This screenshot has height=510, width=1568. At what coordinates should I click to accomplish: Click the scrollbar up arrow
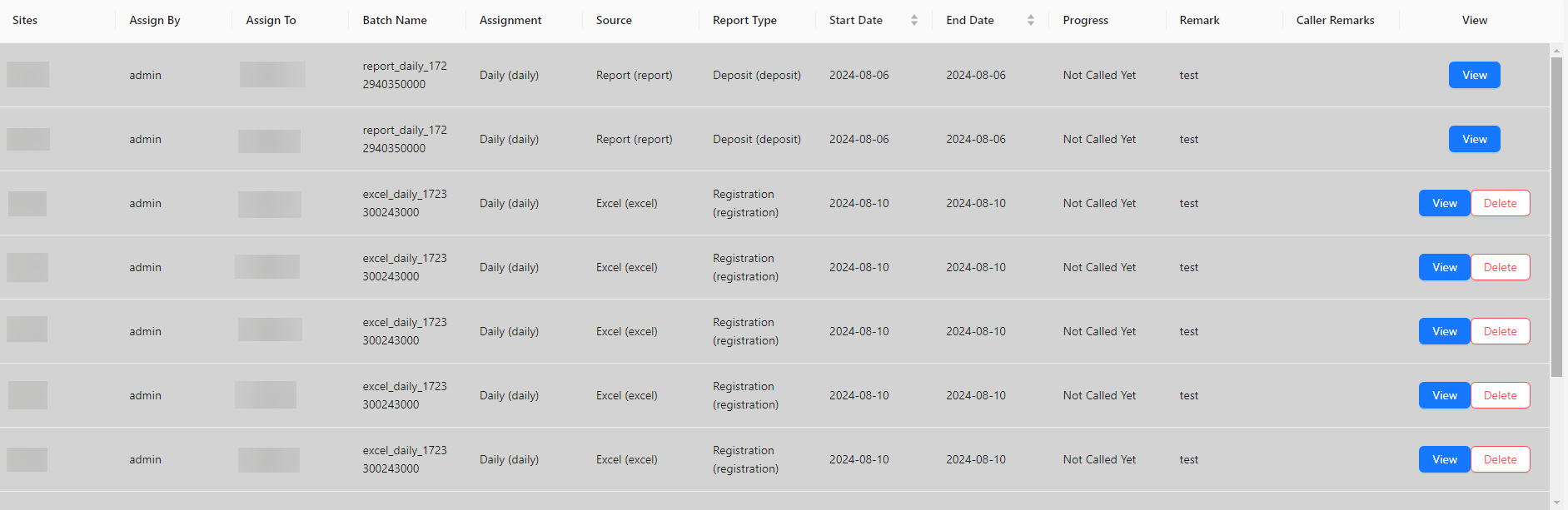tap(1556, 50)
